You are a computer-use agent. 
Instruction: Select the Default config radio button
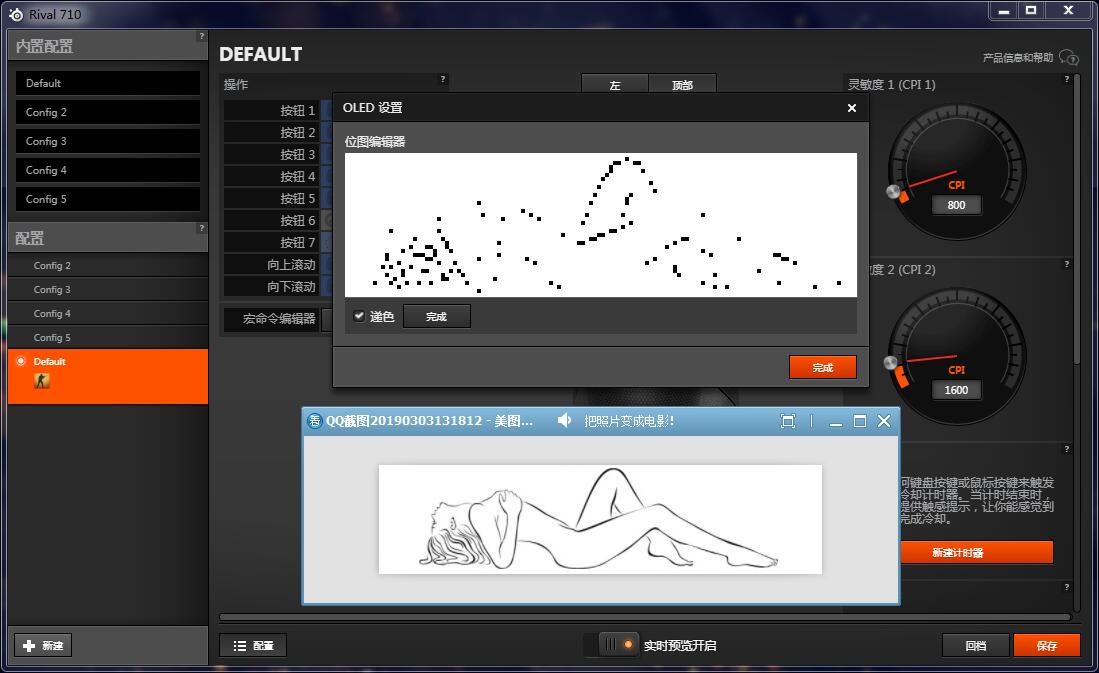(21, 361)
